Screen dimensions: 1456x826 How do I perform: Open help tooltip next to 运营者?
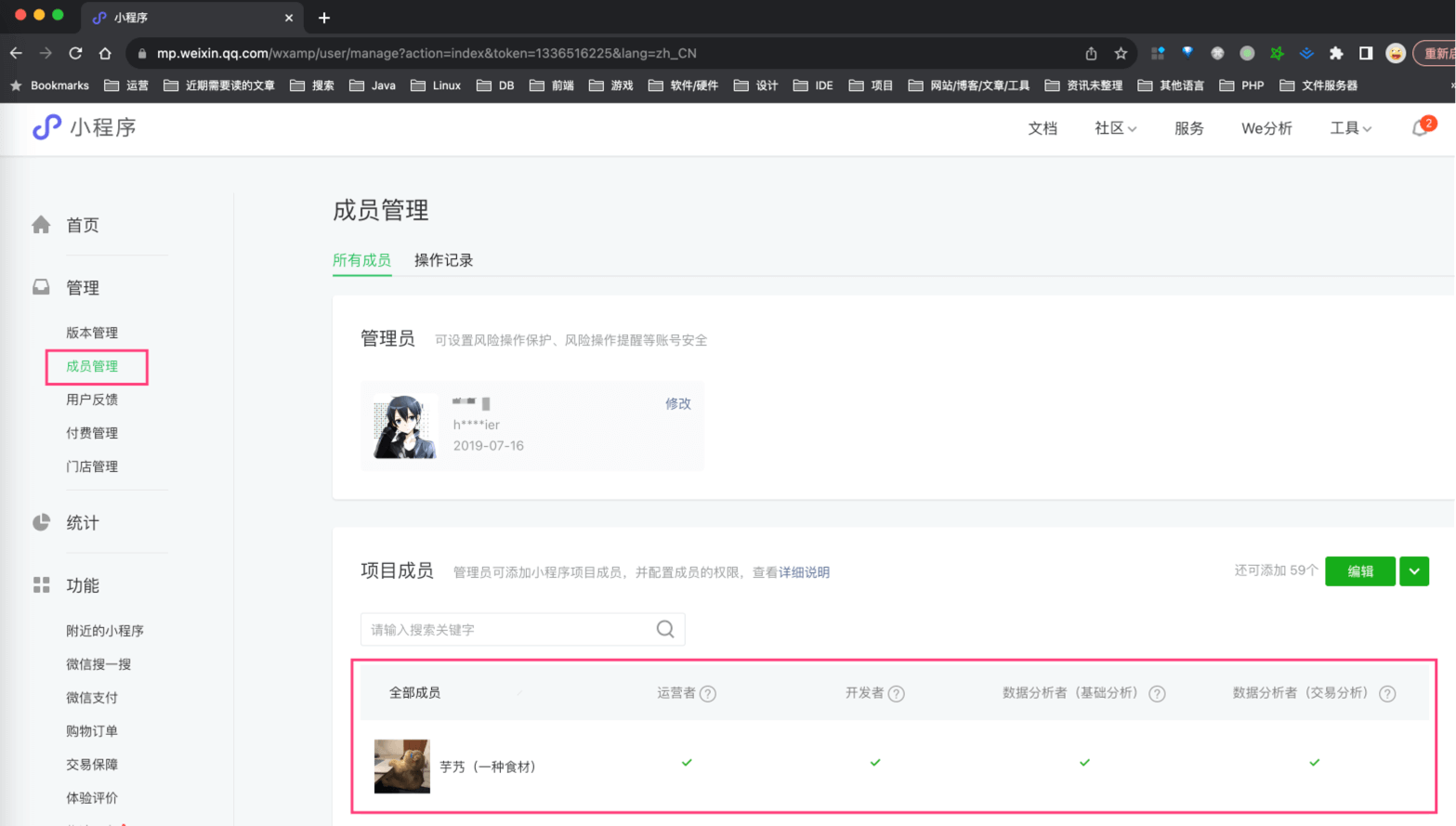click(709, 692)
